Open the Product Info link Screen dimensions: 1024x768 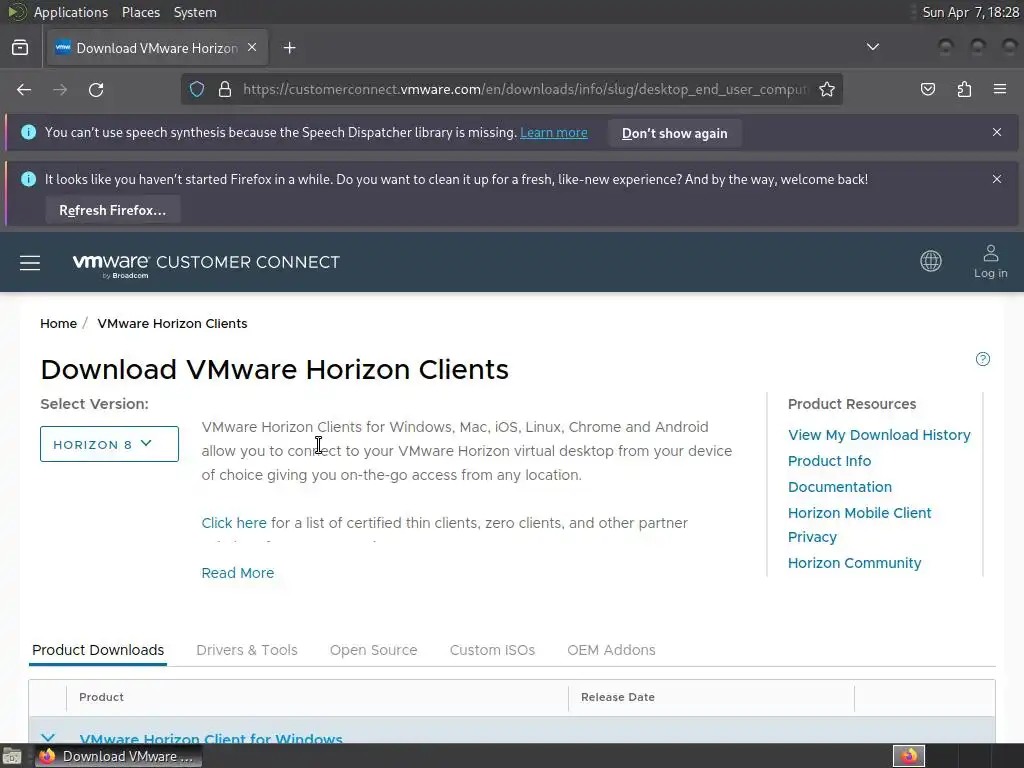[829, 461]
